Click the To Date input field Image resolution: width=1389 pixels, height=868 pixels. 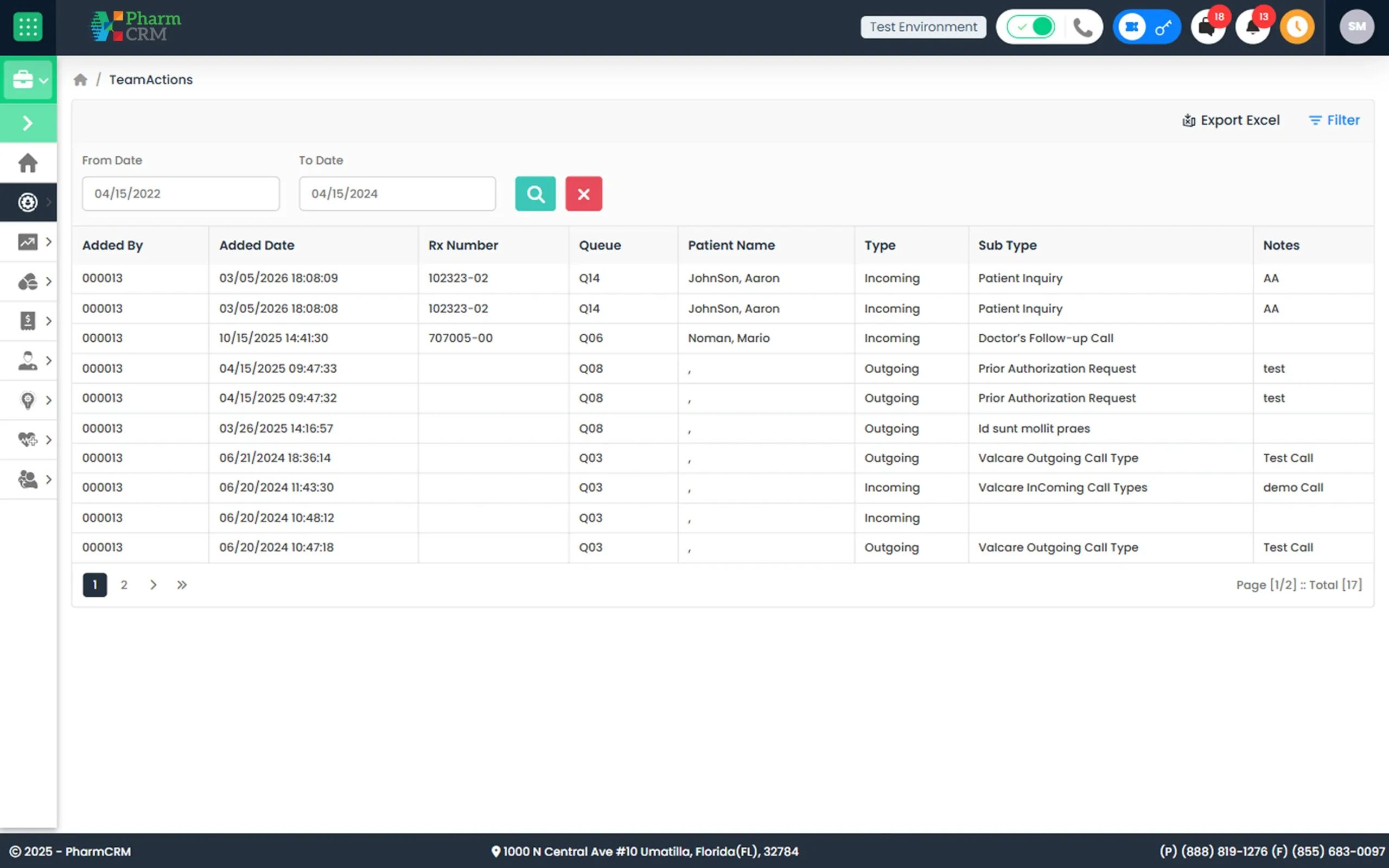click(397, 194)
